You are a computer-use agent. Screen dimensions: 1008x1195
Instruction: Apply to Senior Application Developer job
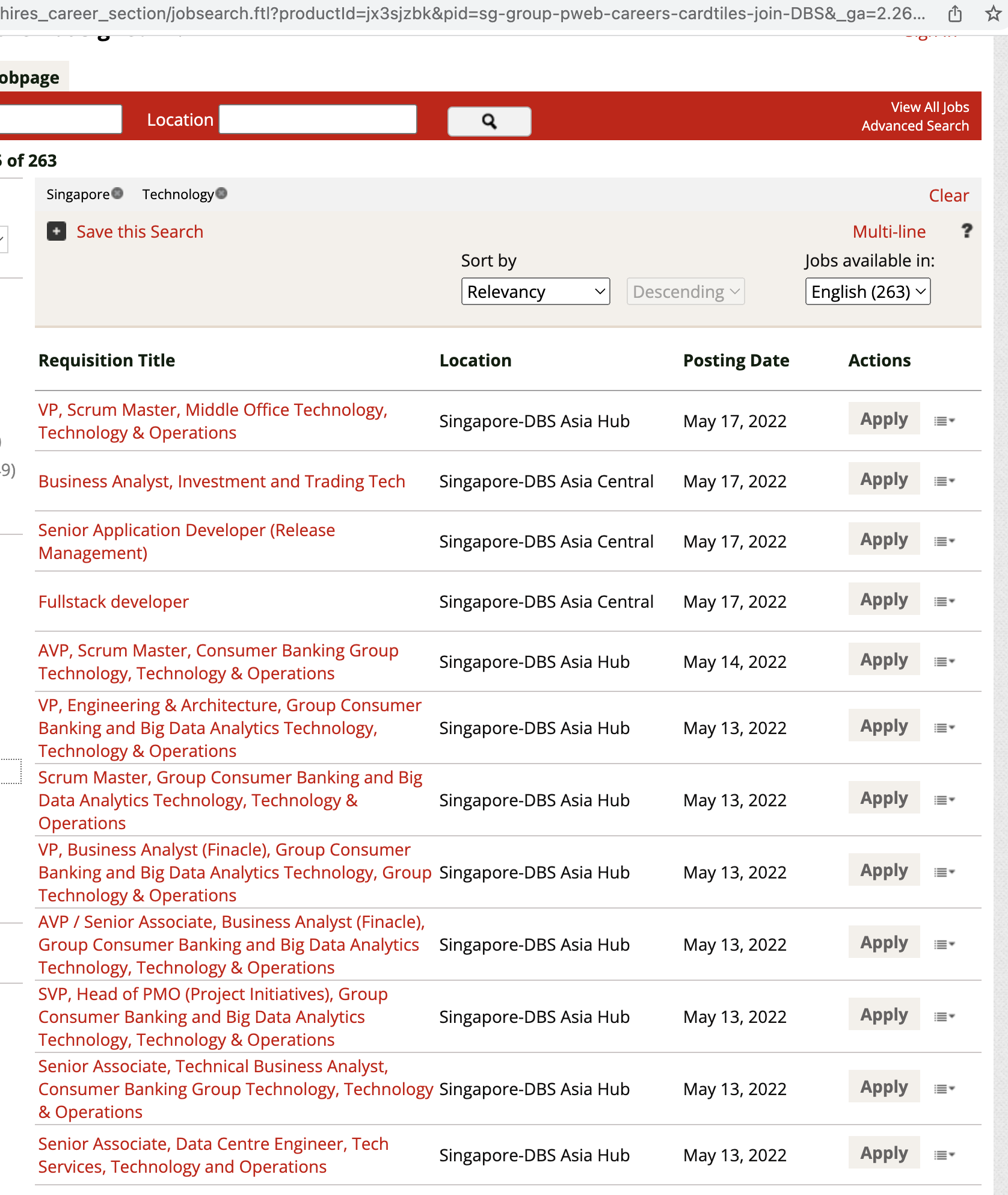point(884,539)
